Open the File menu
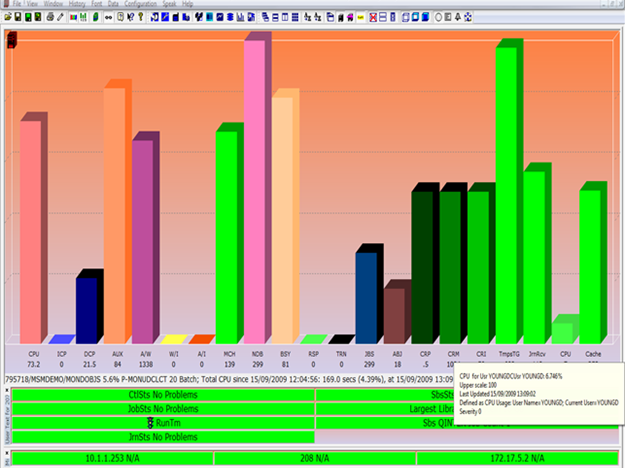 pyautogui.click(x=16, y=4)
